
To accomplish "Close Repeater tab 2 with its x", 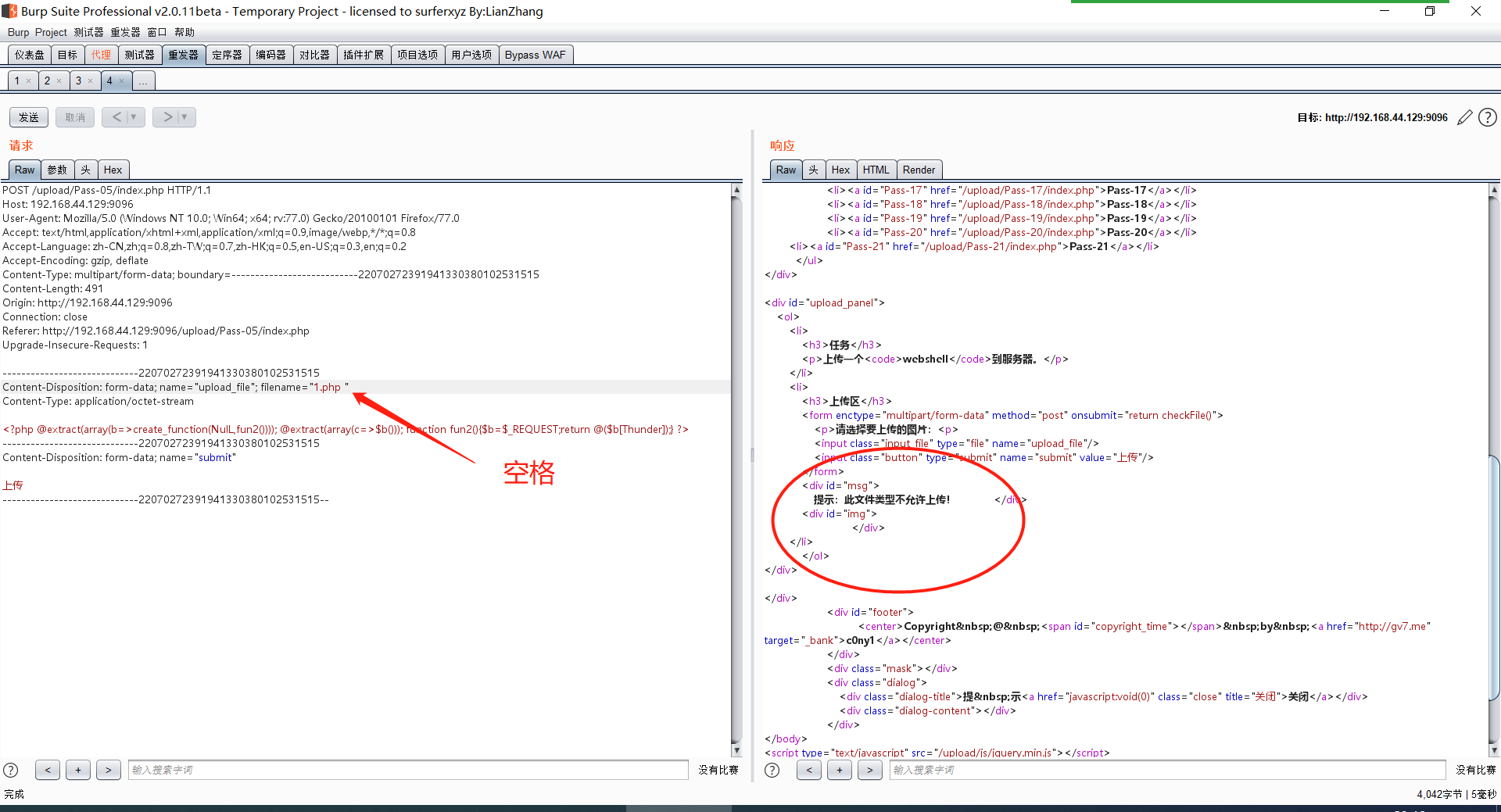I will click(59, 81).
